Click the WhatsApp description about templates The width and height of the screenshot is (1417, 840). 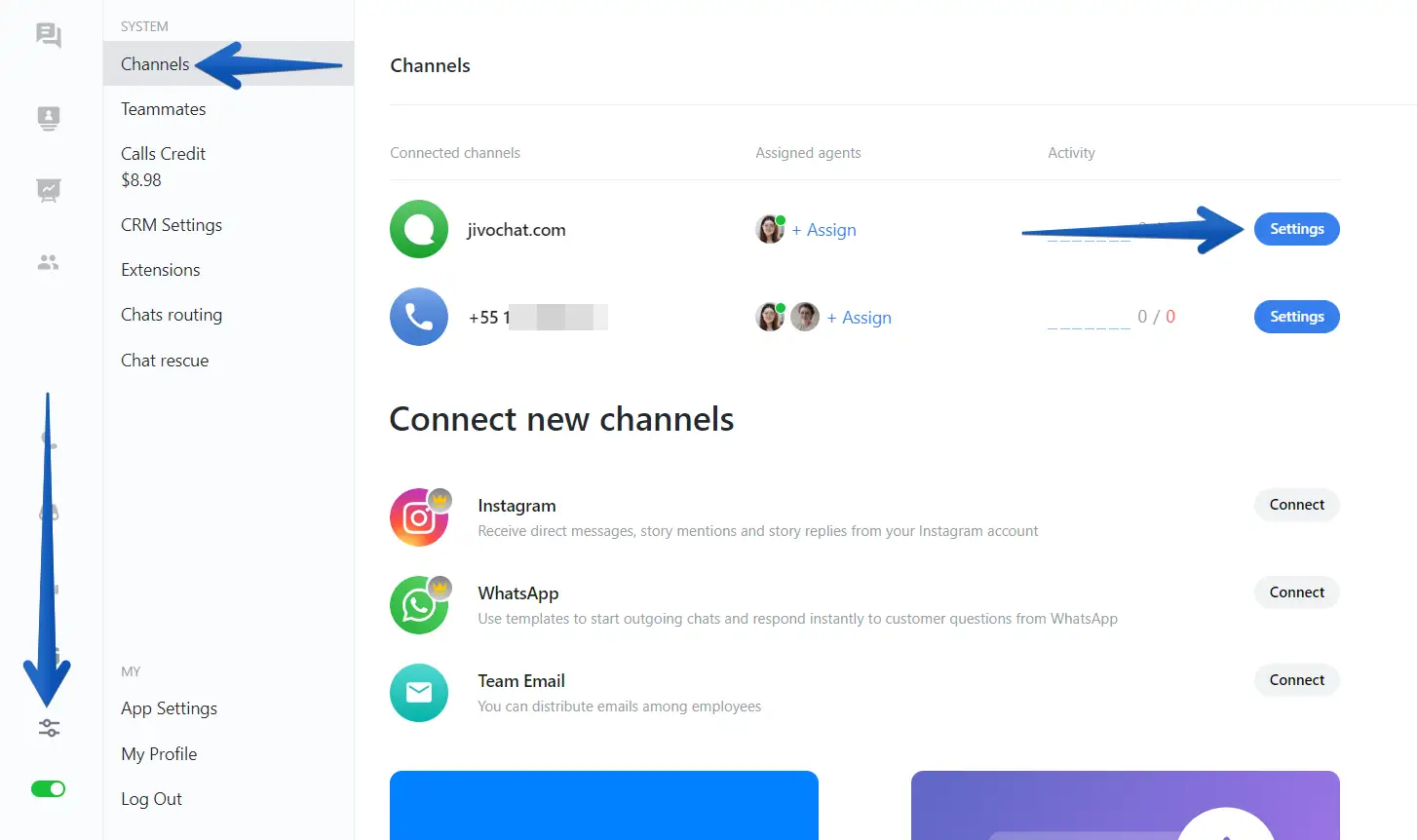click(x=797, y=619)
